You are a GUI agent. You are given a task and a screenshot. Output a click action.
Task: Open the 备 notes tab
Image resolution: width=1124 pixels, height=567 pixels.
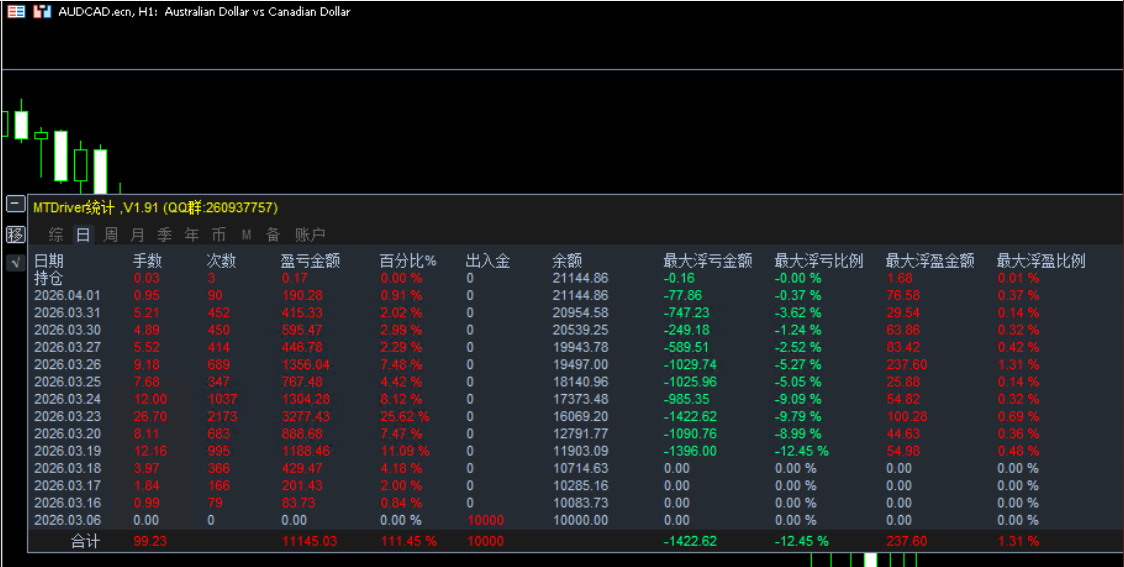click(273, 235)
